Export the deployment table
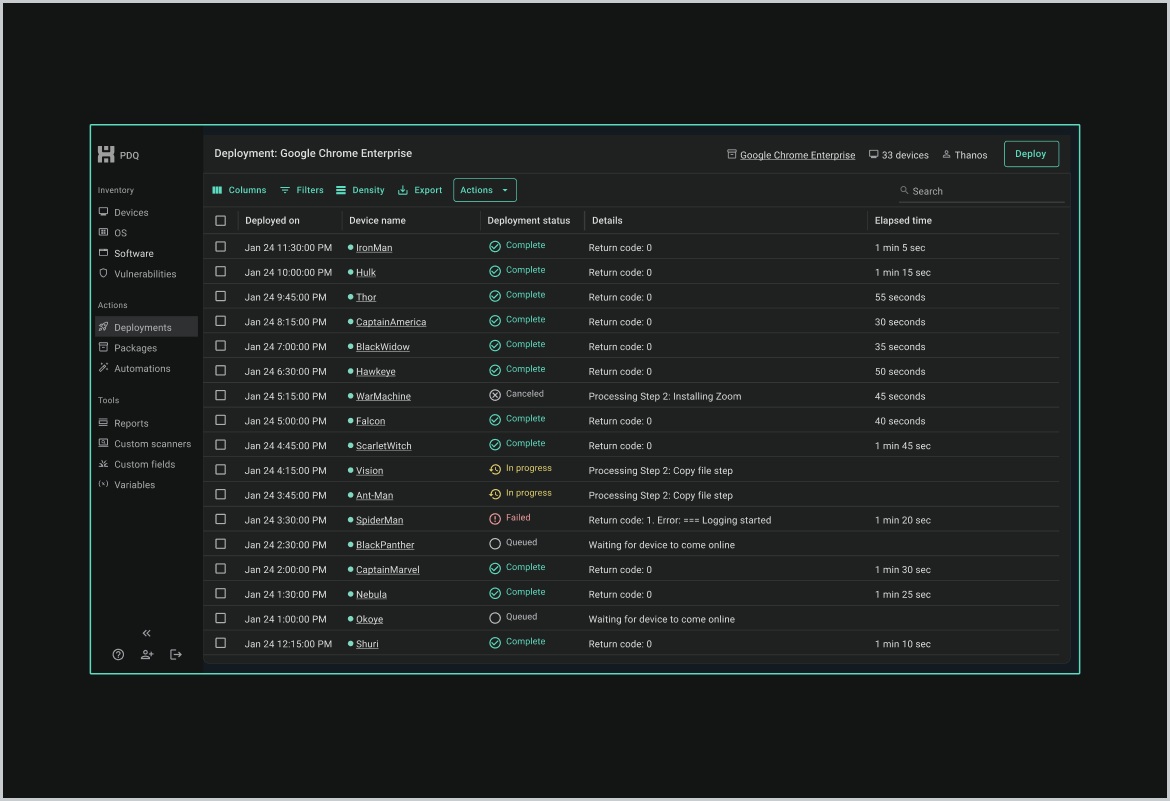The height and width of the screenshot is (801, 1170). 419,190
